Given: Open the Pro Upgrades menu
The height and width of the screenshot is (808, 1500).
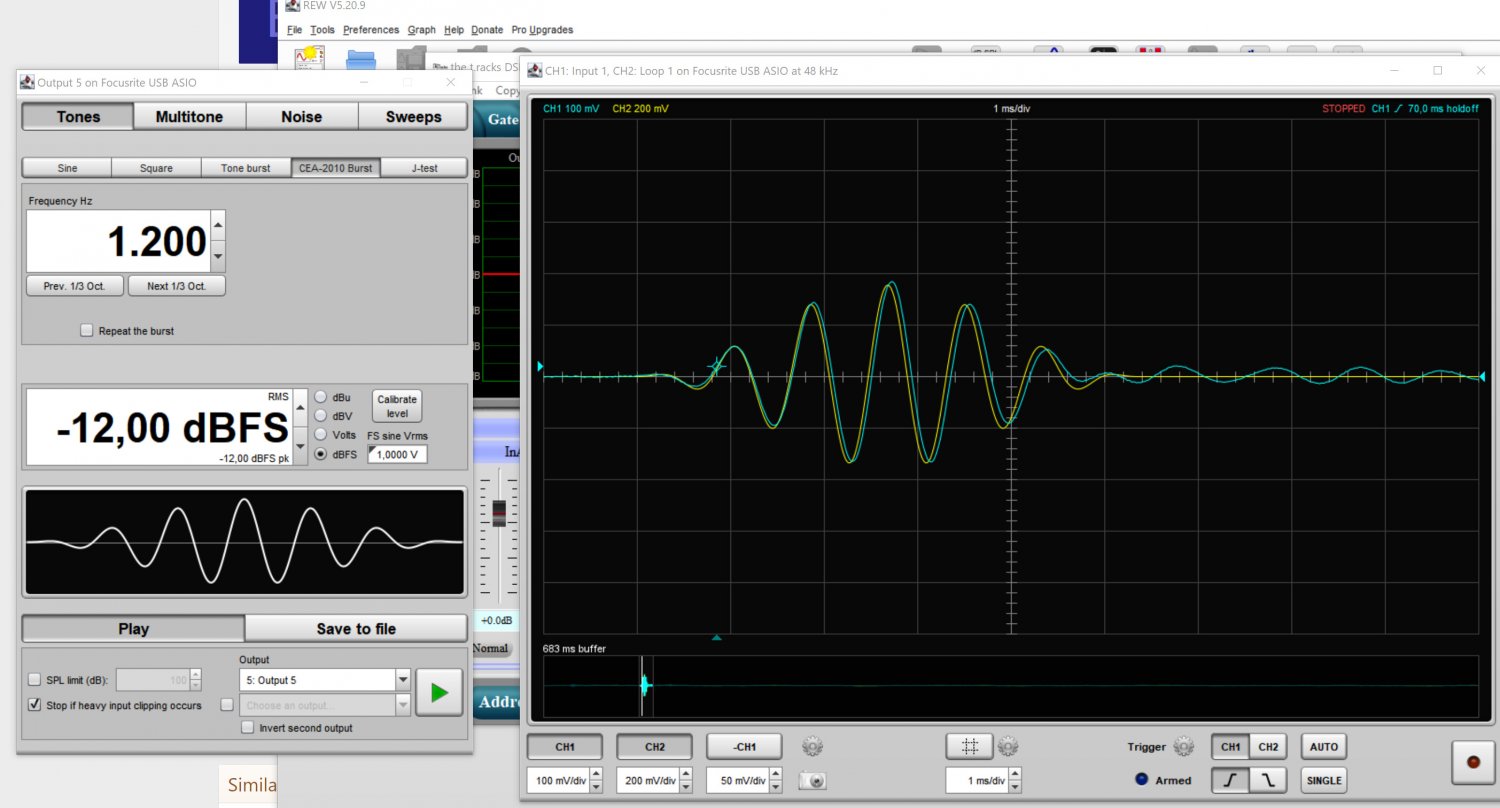Looking at the screenshot, I should (x=542, y=30).
